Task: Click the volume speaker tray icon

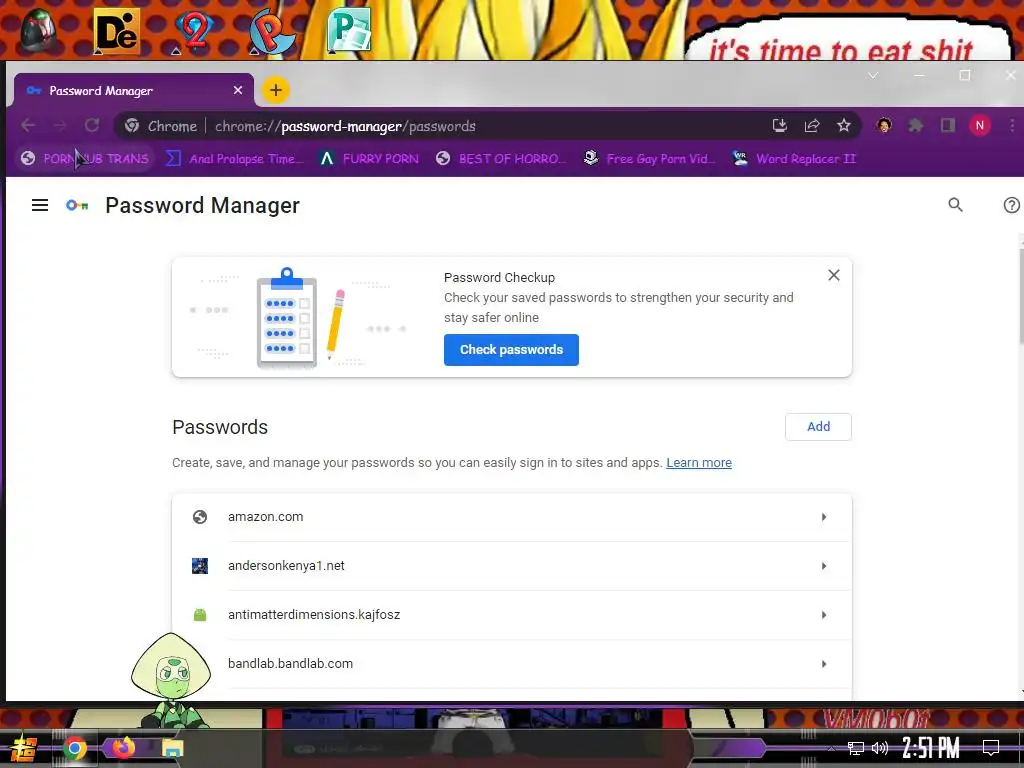Action: (x=880, y=748)
